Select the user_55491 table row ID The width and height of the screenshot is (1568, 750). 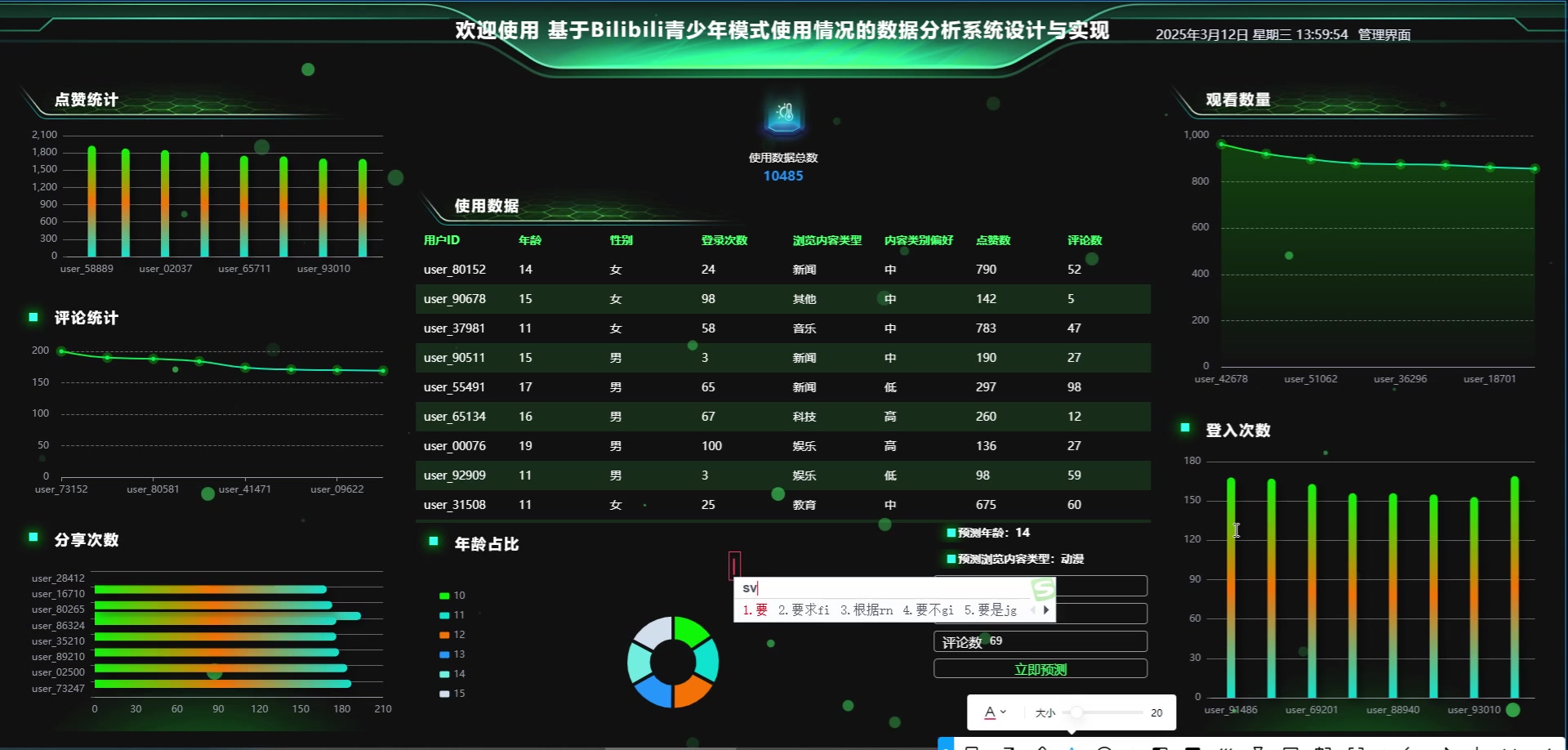tap(455, 387)
